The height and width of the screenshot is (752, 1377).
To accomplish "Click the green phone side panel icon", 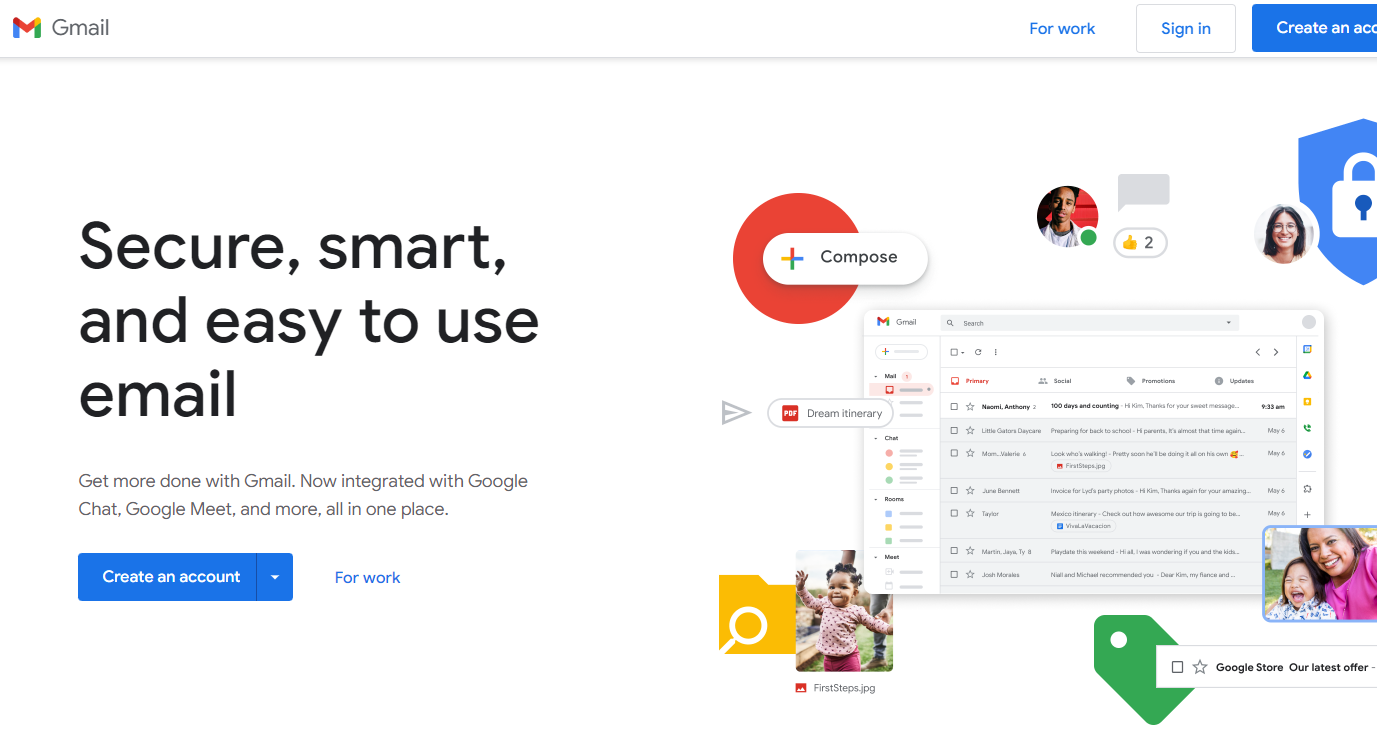I will coord(1307,428).
